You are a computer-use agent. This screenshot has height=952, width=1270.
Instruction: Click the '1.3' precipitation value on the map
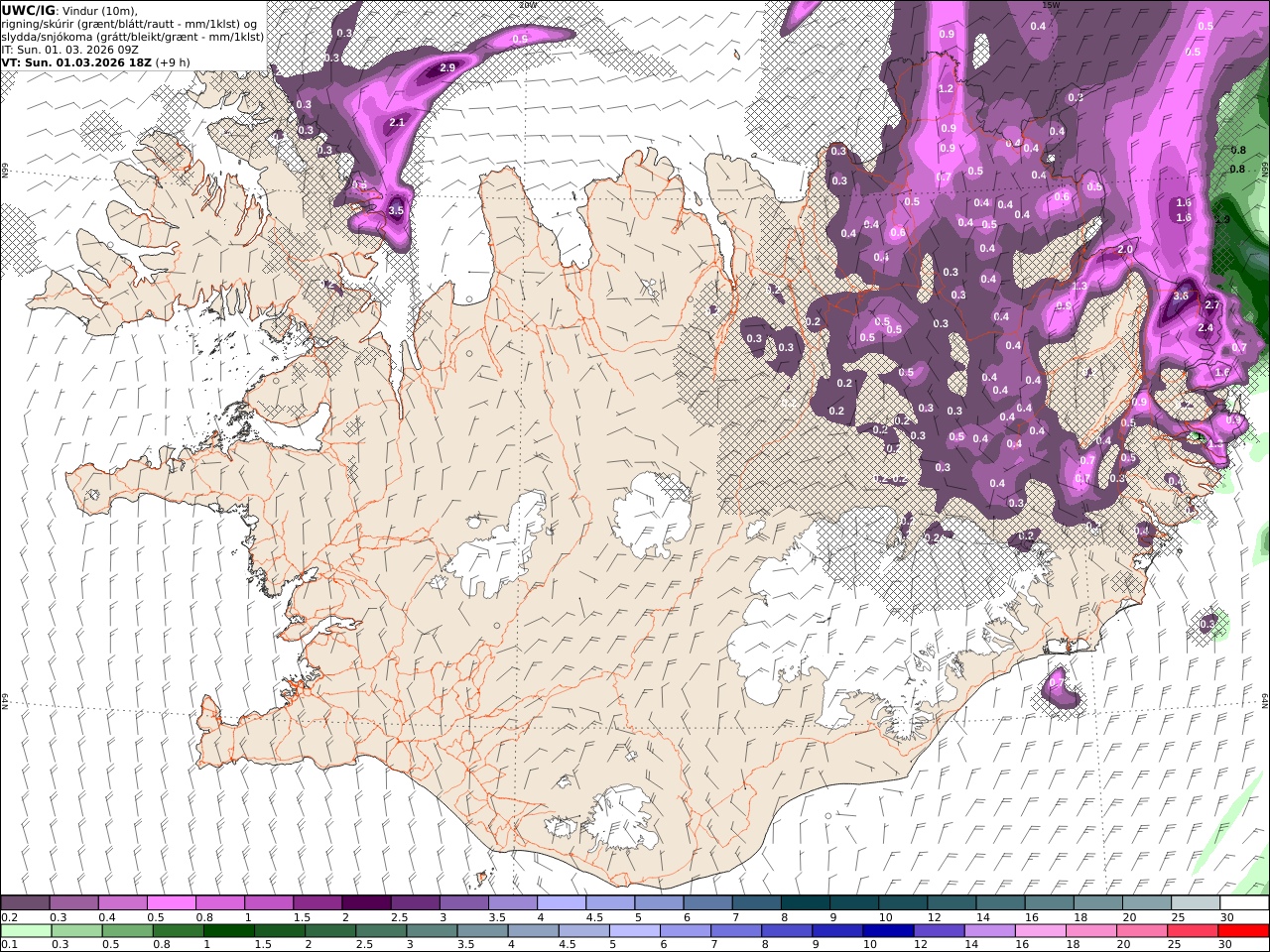point(1079,286)
